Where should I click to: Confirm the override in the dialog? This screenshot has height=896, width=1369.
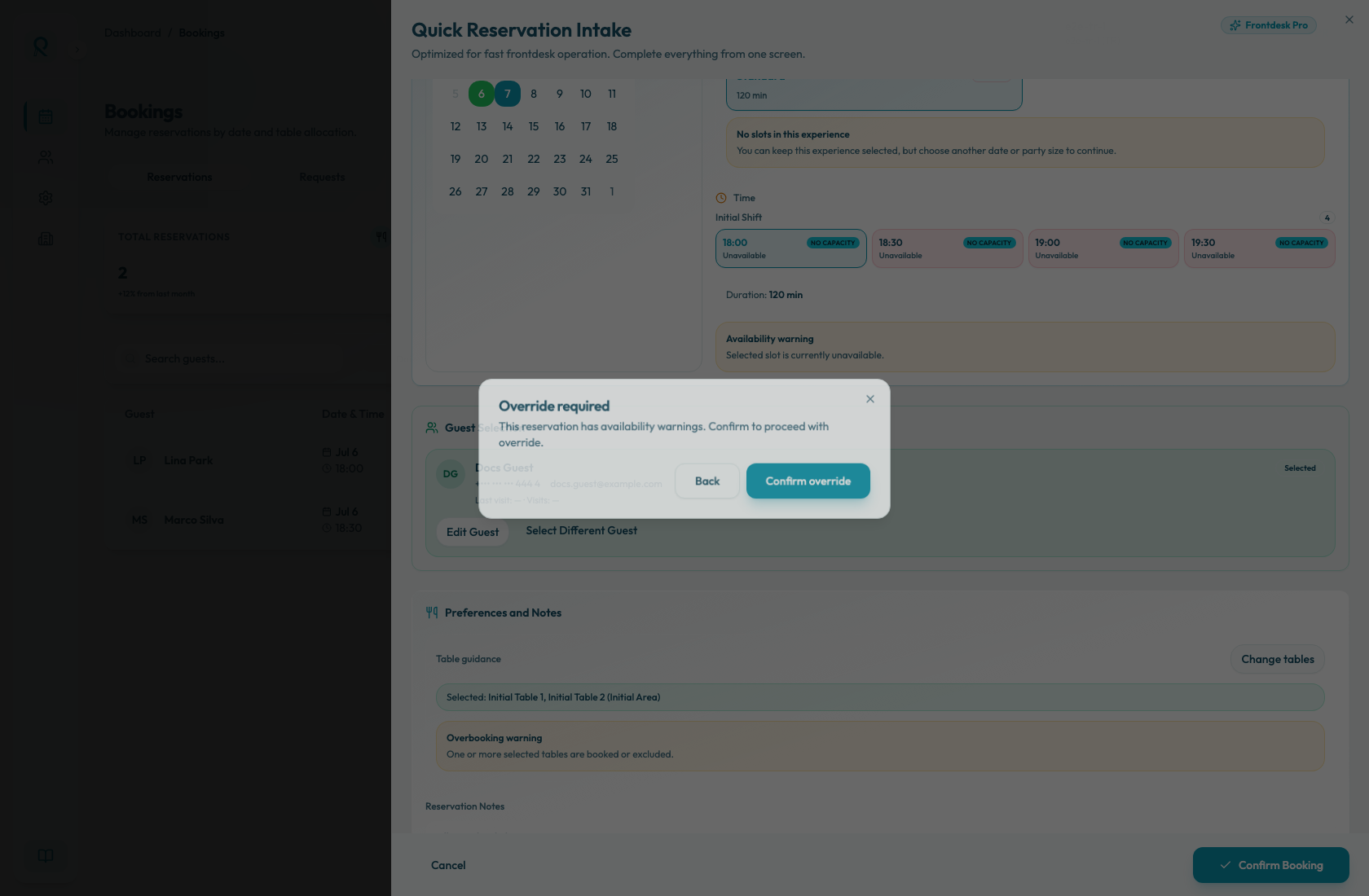coord(808,481)
